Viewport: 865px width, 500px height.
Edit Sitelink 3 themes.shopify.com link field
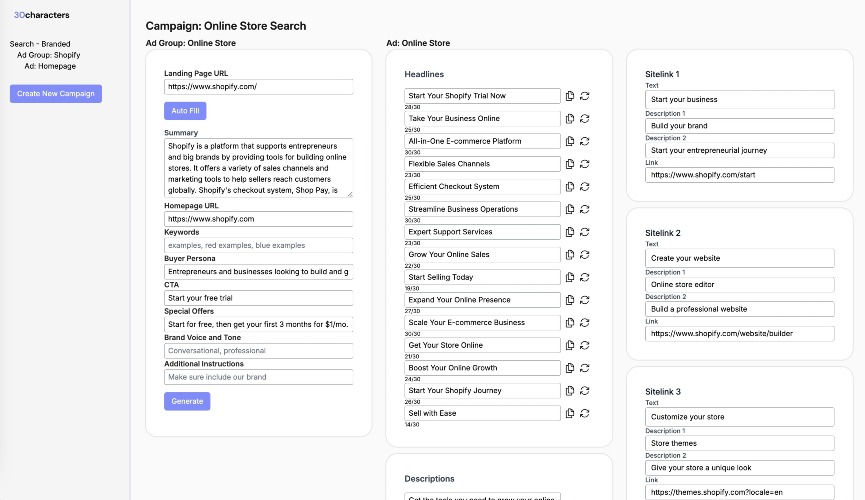[x=740, y=492]
